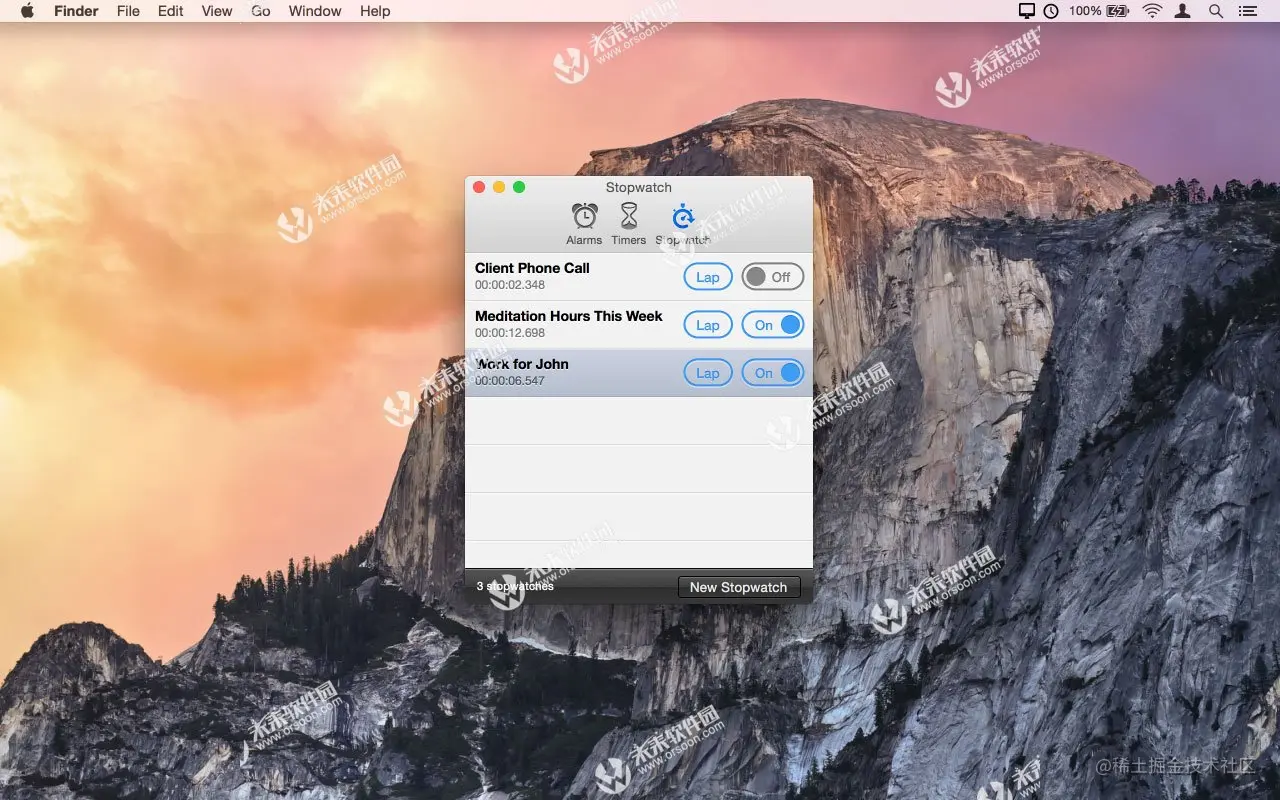1280x800 pixels.
Task: Hit Lap for Meditation Hours This Week
Action: 708,325
